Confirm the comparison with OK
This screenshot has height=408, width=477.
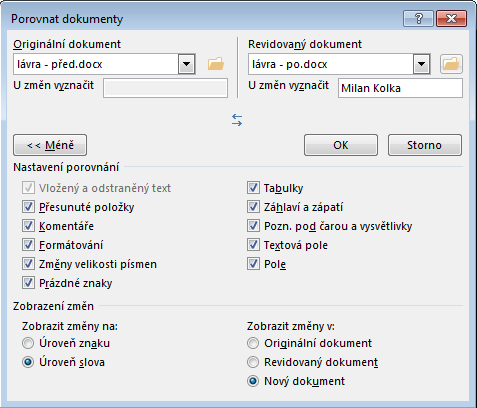pos(341,145)
